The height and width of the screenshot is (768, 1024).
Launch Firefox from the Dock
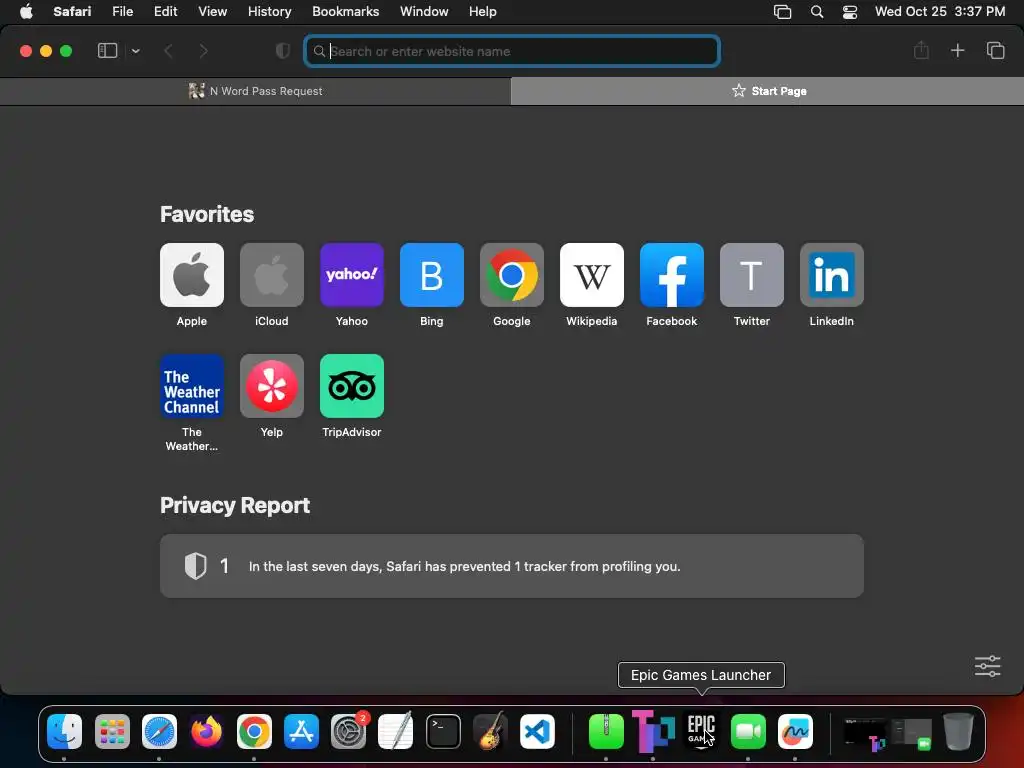coord(206,731)
